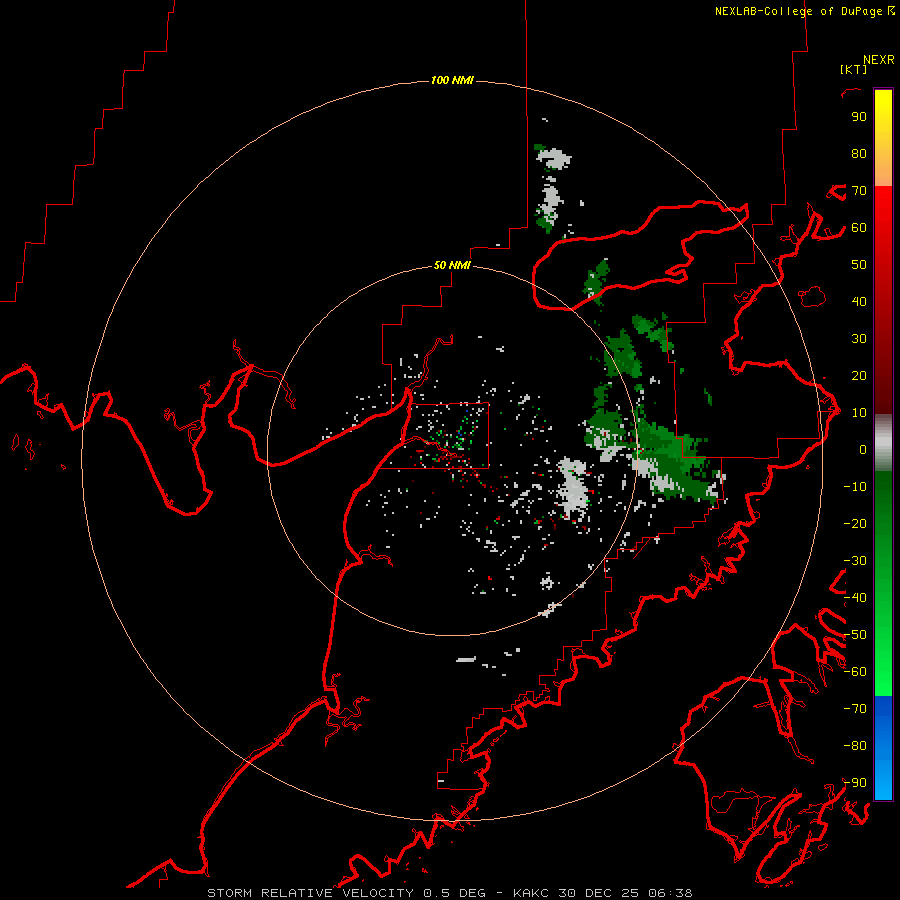The width and height of the screenshot is (900, 900).
Task: Click the 90 value on velocity scale
Action: click(859, 117)
